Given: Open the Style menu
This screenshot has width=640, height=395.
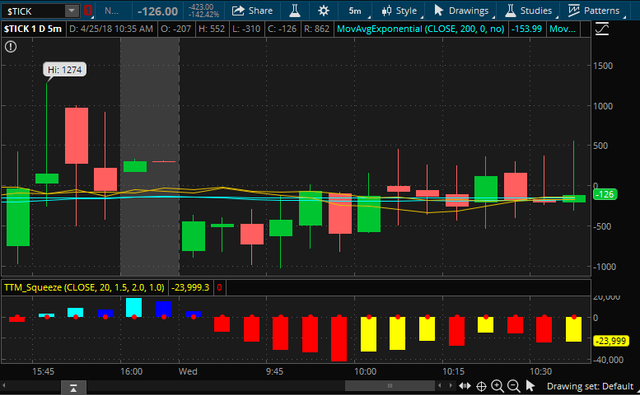Looking at the screenshot, I should point(399,11).
